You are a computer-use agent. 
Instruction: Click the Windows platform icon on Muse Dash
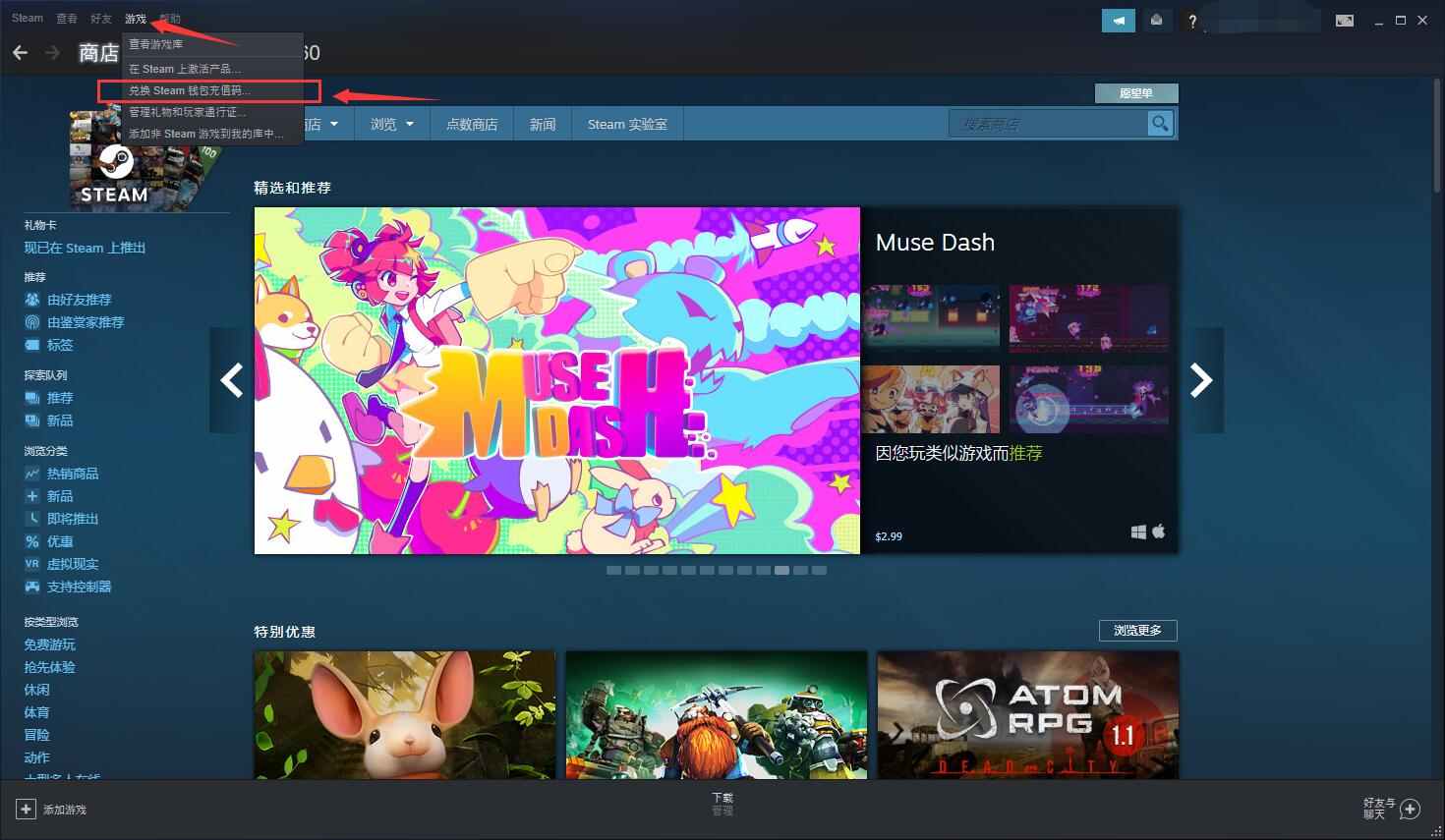(x=1138, y=532)
